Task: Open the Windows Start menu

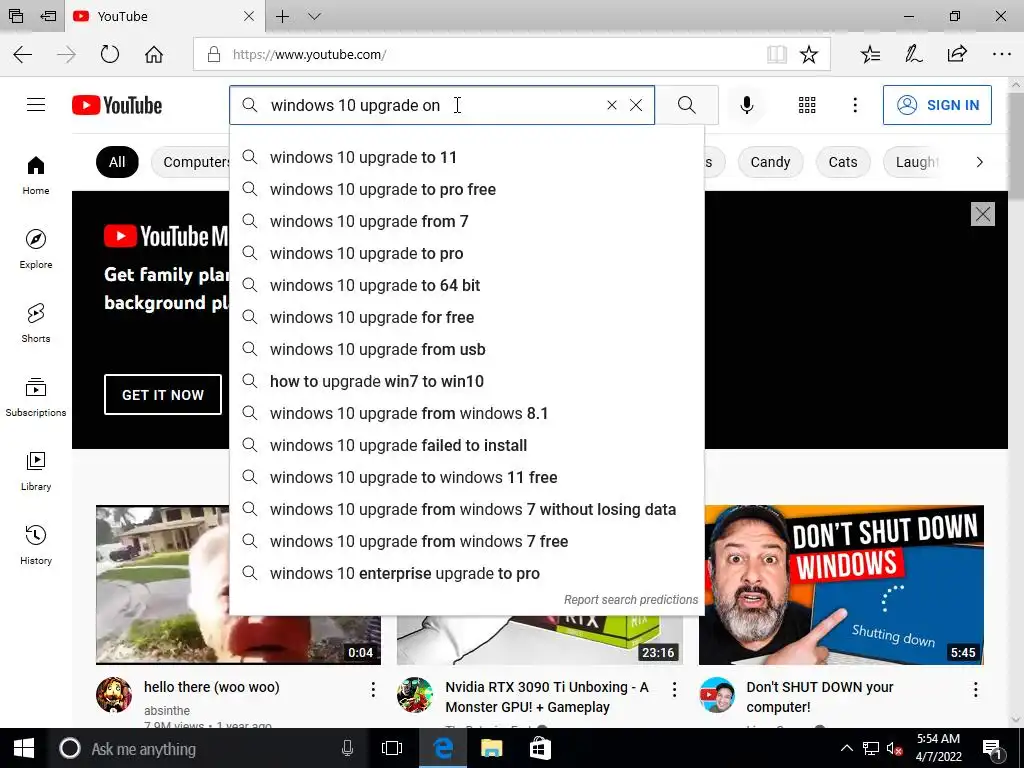Action: click(24, 748)
